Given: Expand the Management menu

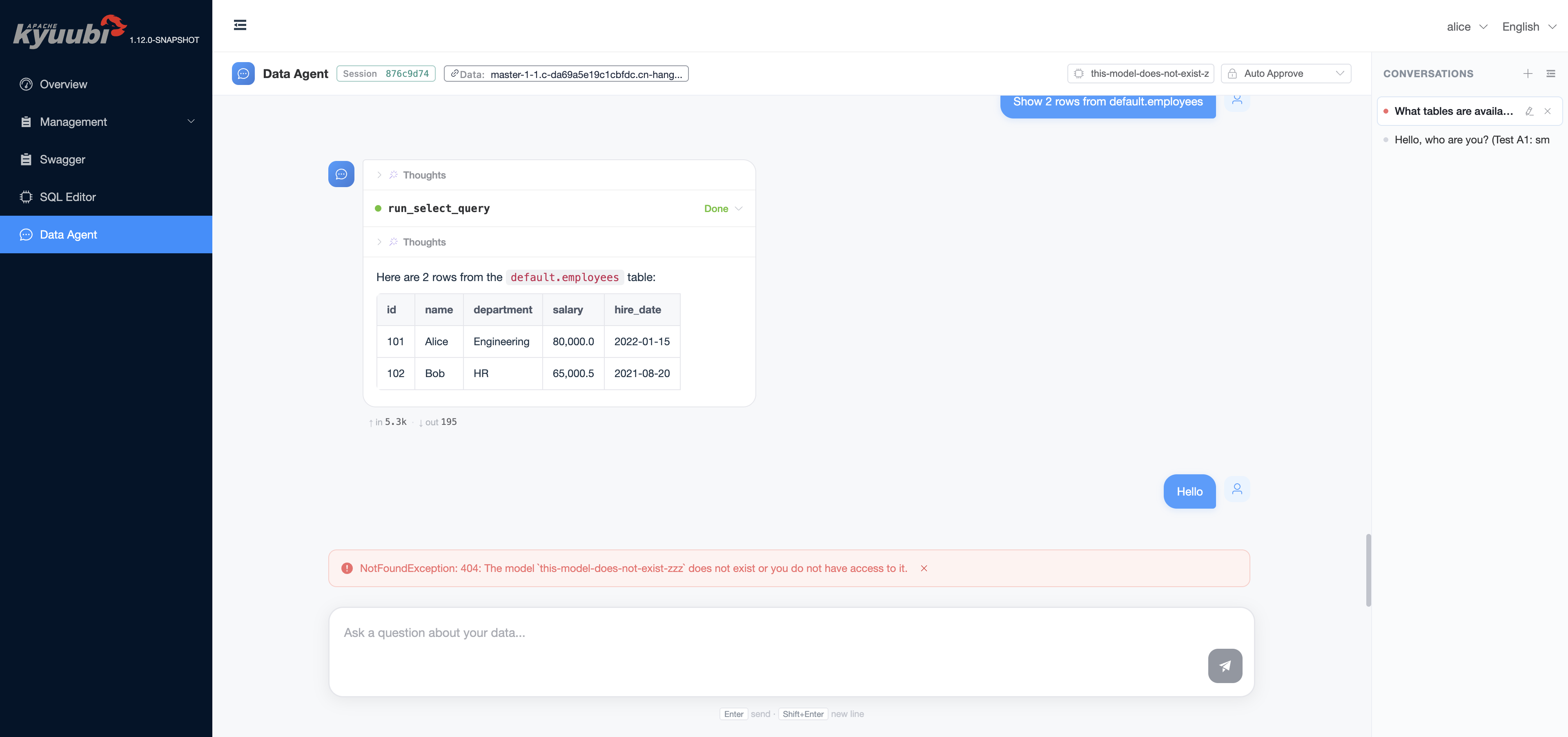Looking at the screenshot, I should pyautogui.click(x=106, y=122).
